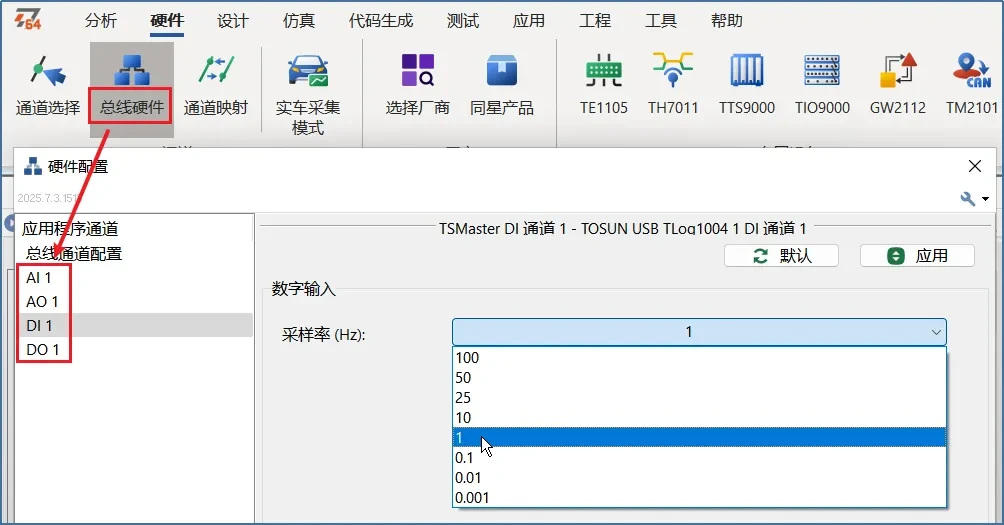Choose 0.01 Hz sampling rate
This screenshot has width=1004, height=525.
coord(699,478)
